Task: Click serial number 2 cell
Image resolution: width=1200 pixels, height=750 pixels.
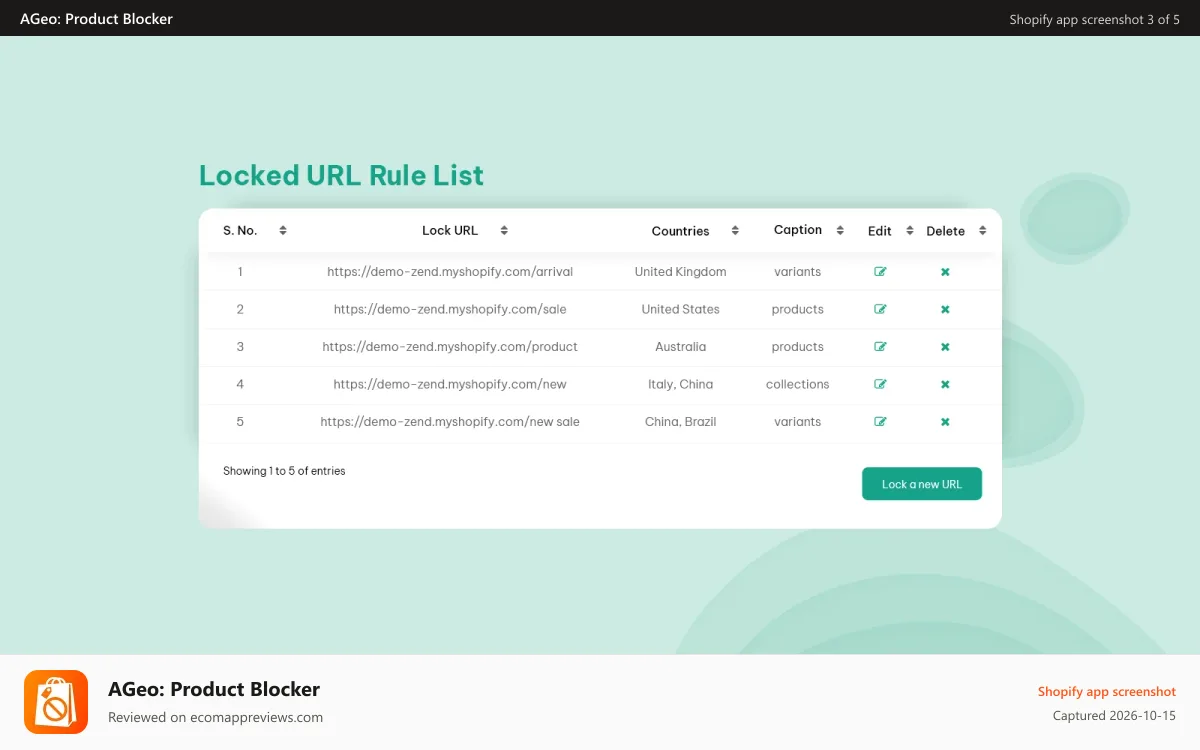Action: (240, 309)
